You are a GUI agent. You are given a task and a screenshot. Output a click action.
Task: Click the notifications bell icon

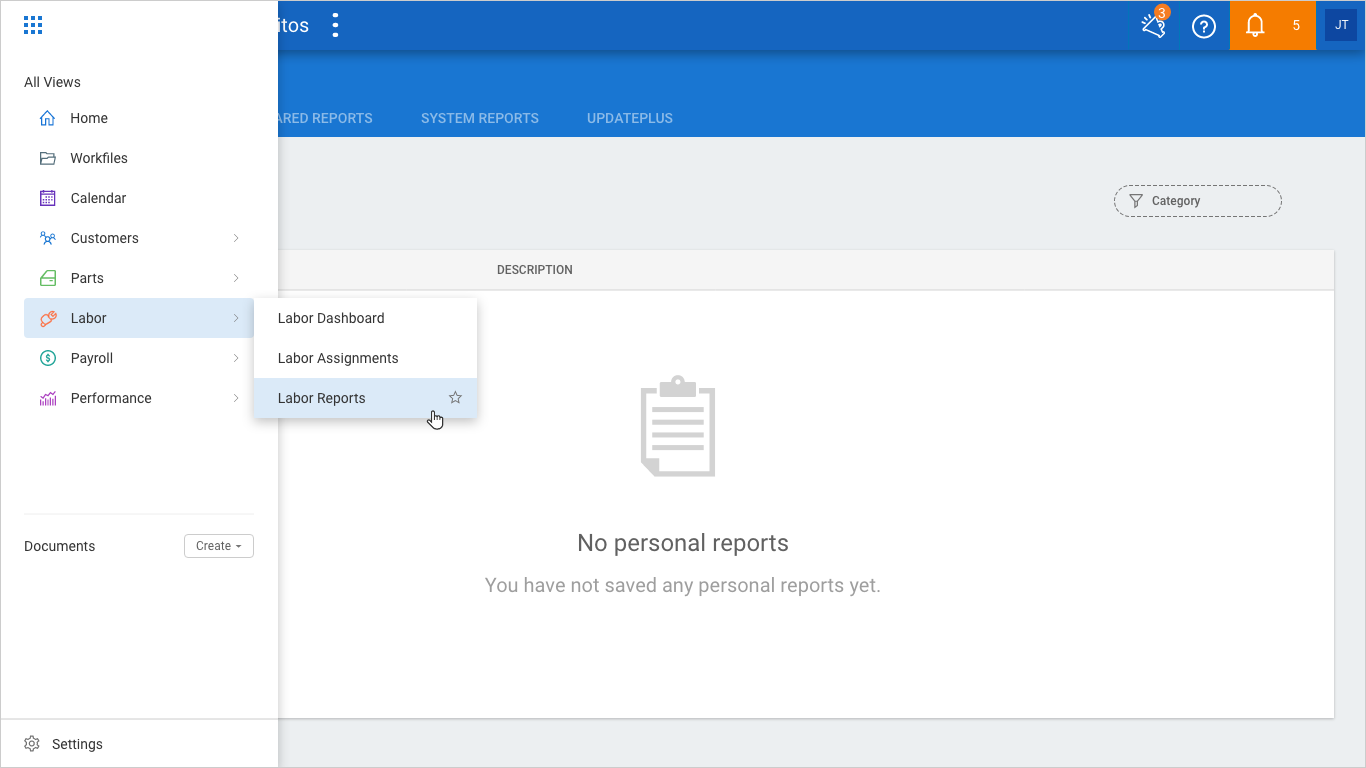(x=1255, y=26)
